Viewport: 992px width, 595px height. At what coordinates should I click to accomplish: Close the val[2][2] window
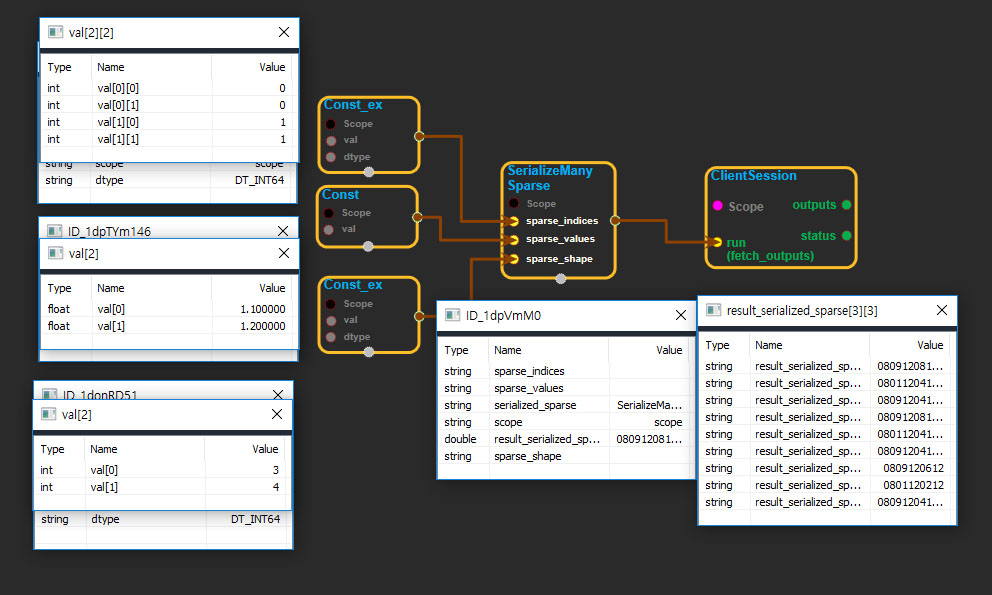pyautogui.click(x=283, y=32)
